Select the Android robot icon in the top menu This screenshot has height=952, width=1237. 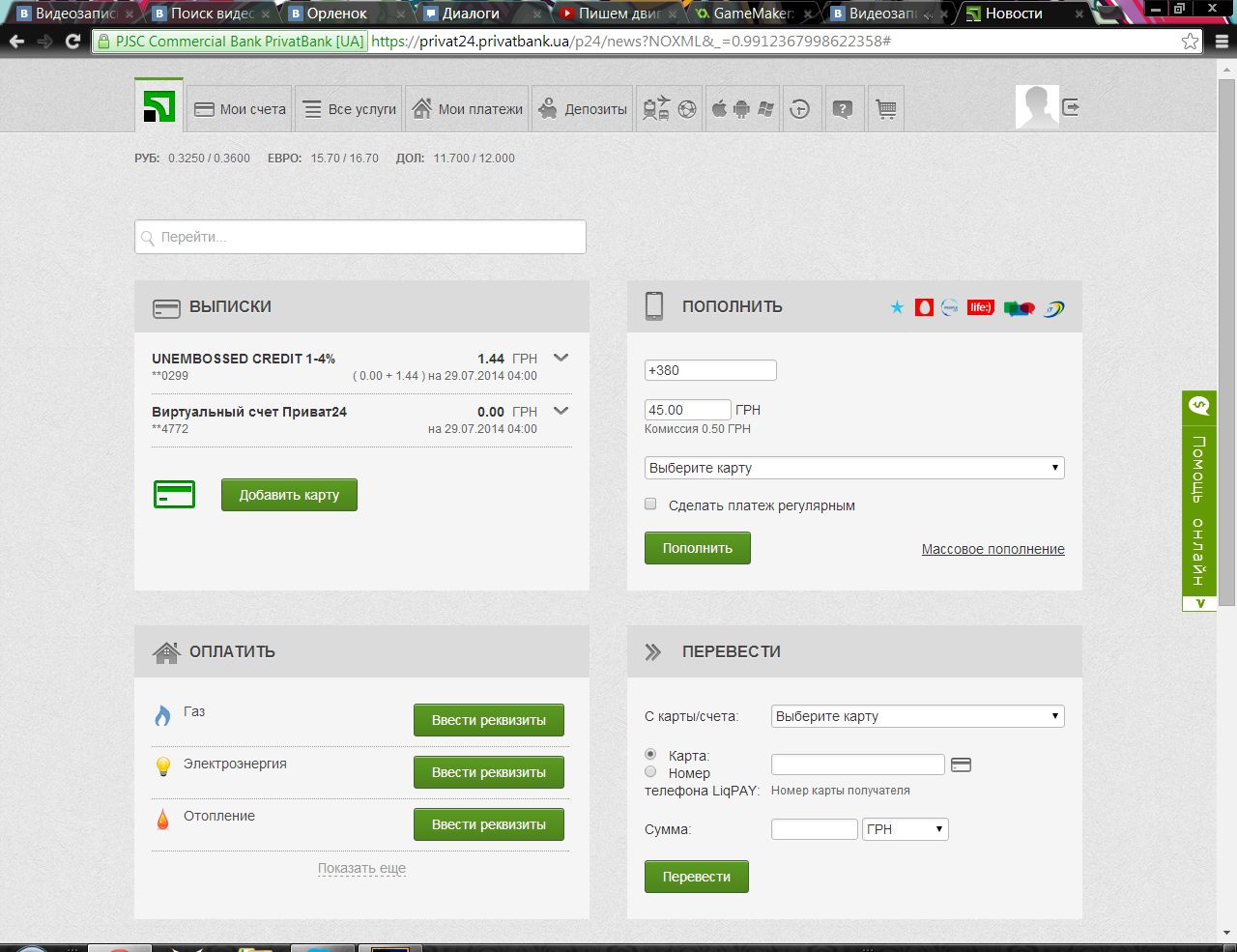point(741,109)
